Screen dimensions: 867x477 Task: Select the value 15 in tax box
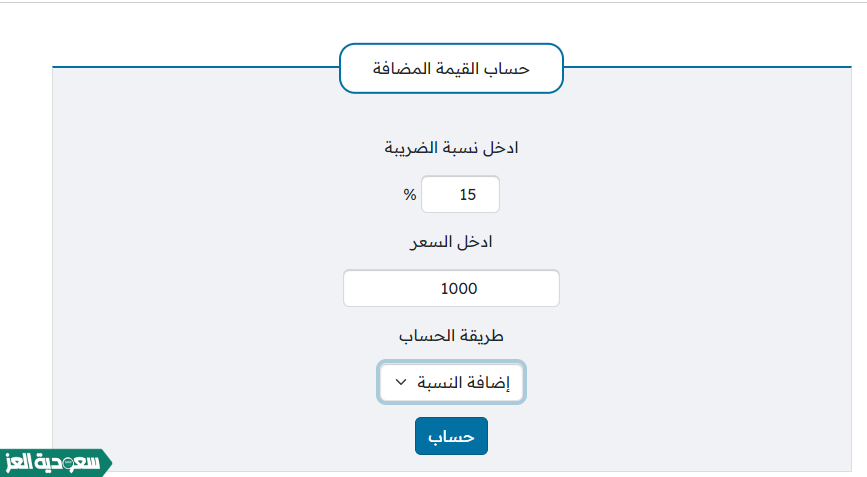[467, 195]
